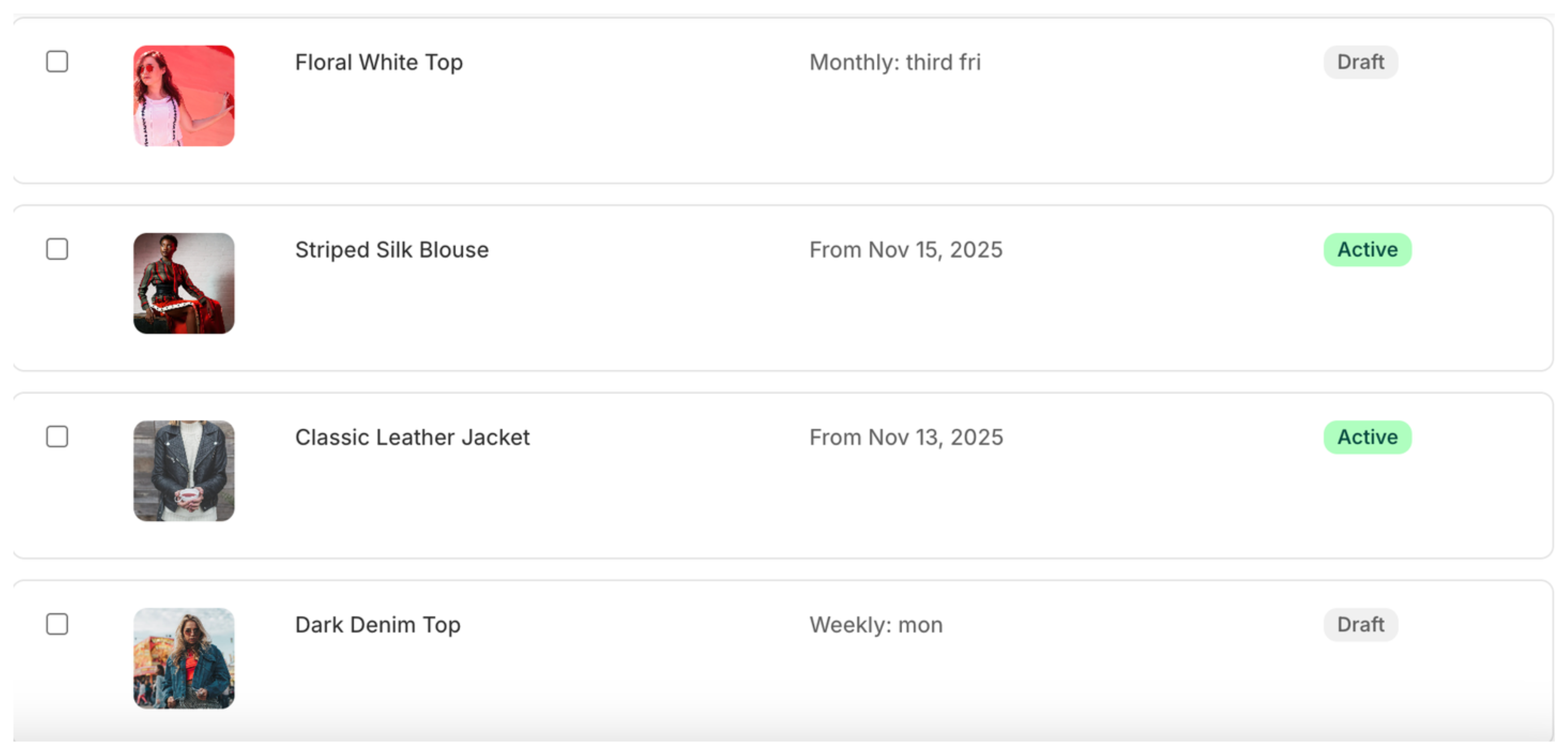Click the Draft badge for Floral White Top
Viewport: 1568px width, 755px height.
(x=1360, y=61)
